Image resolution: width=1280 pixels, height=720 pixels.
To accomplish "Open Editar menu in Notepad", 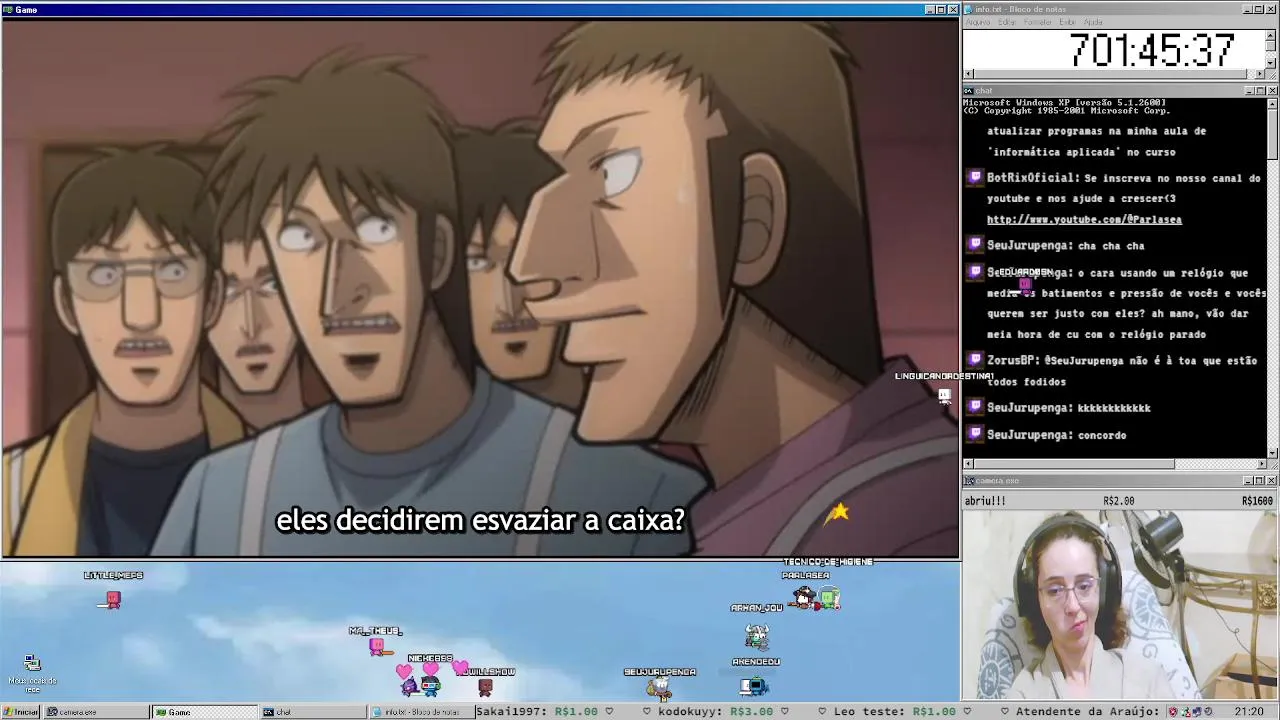I will [x=1006, y=22].
